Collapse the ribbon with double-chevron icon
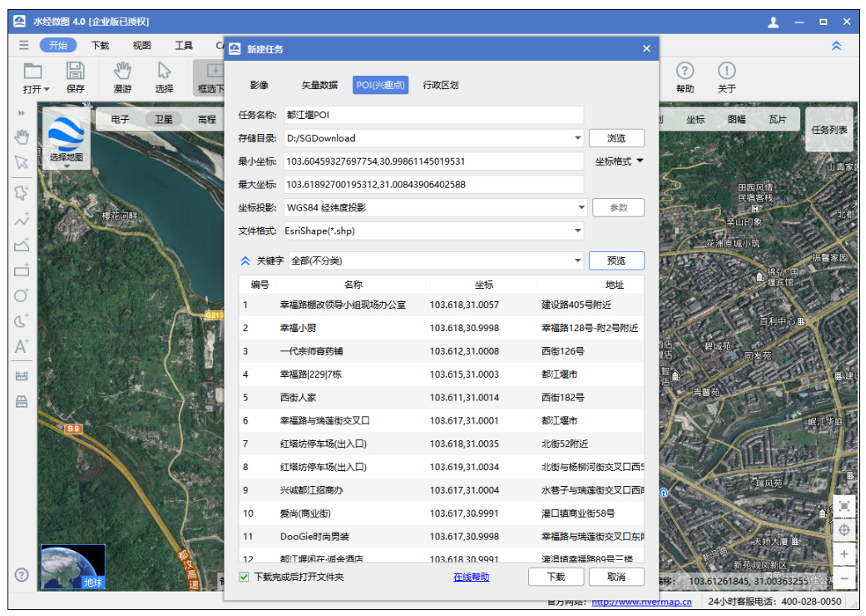The width and height of the screenshot is (866, 616). pos(836,46)
